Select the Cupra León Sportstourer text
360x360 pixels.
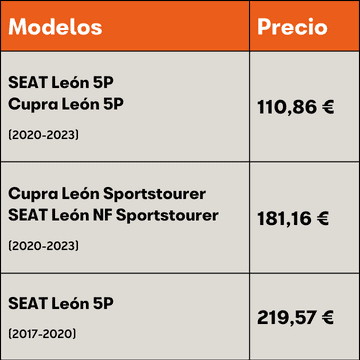107,194
